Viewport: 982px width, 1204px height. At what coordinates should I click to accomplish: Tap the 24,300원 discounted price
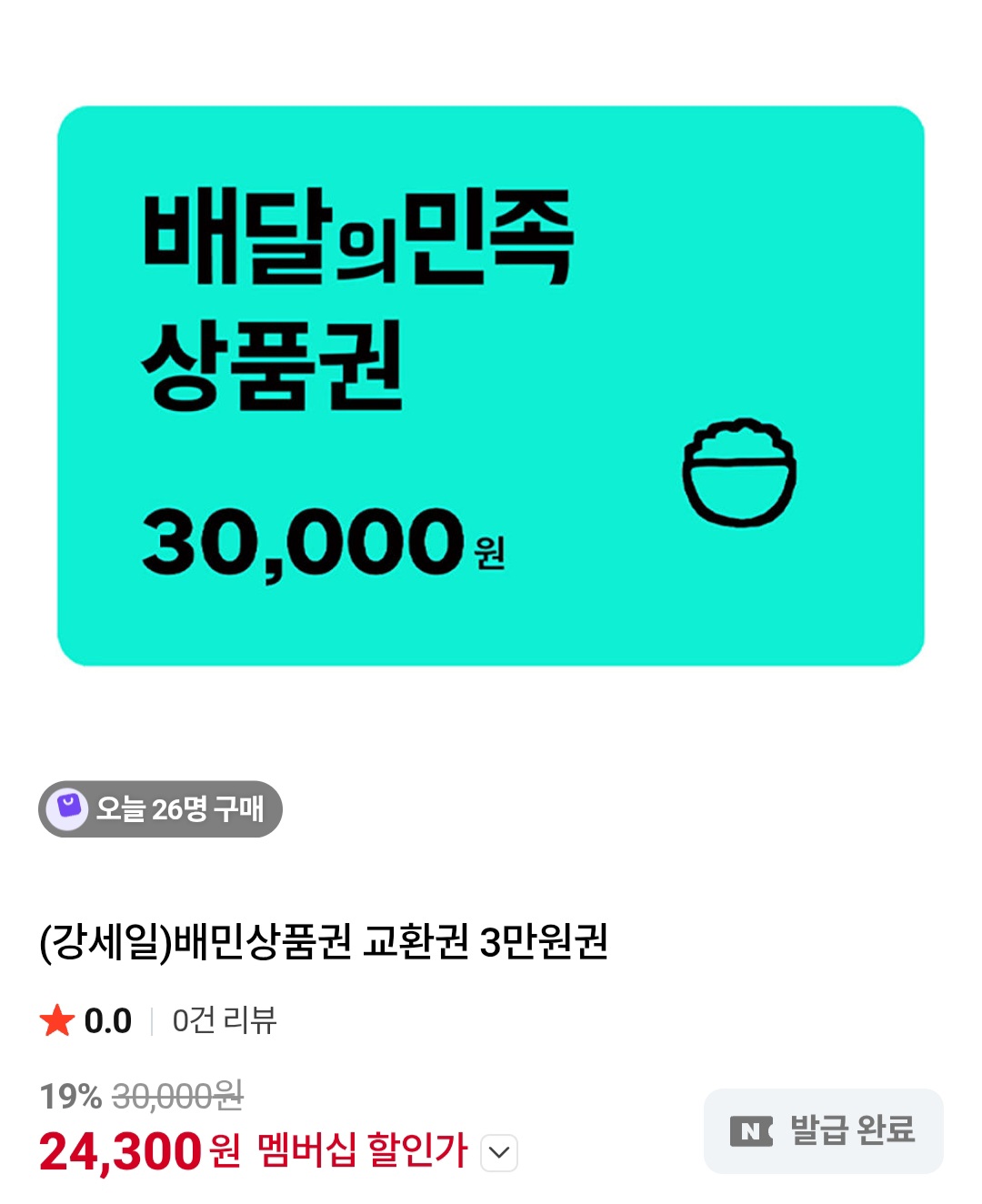click(x=140, y=1151)
